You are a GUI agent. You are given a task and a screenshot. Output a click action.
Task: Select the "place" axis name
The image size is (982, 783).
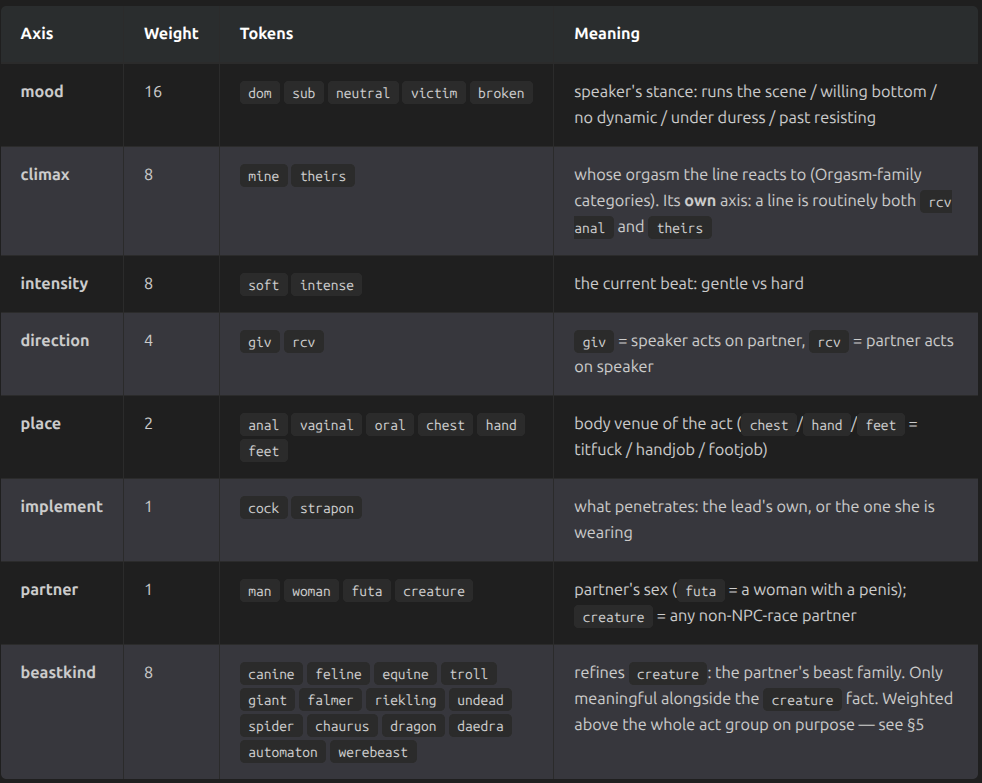pyautogui.click(x=41, y=424)
